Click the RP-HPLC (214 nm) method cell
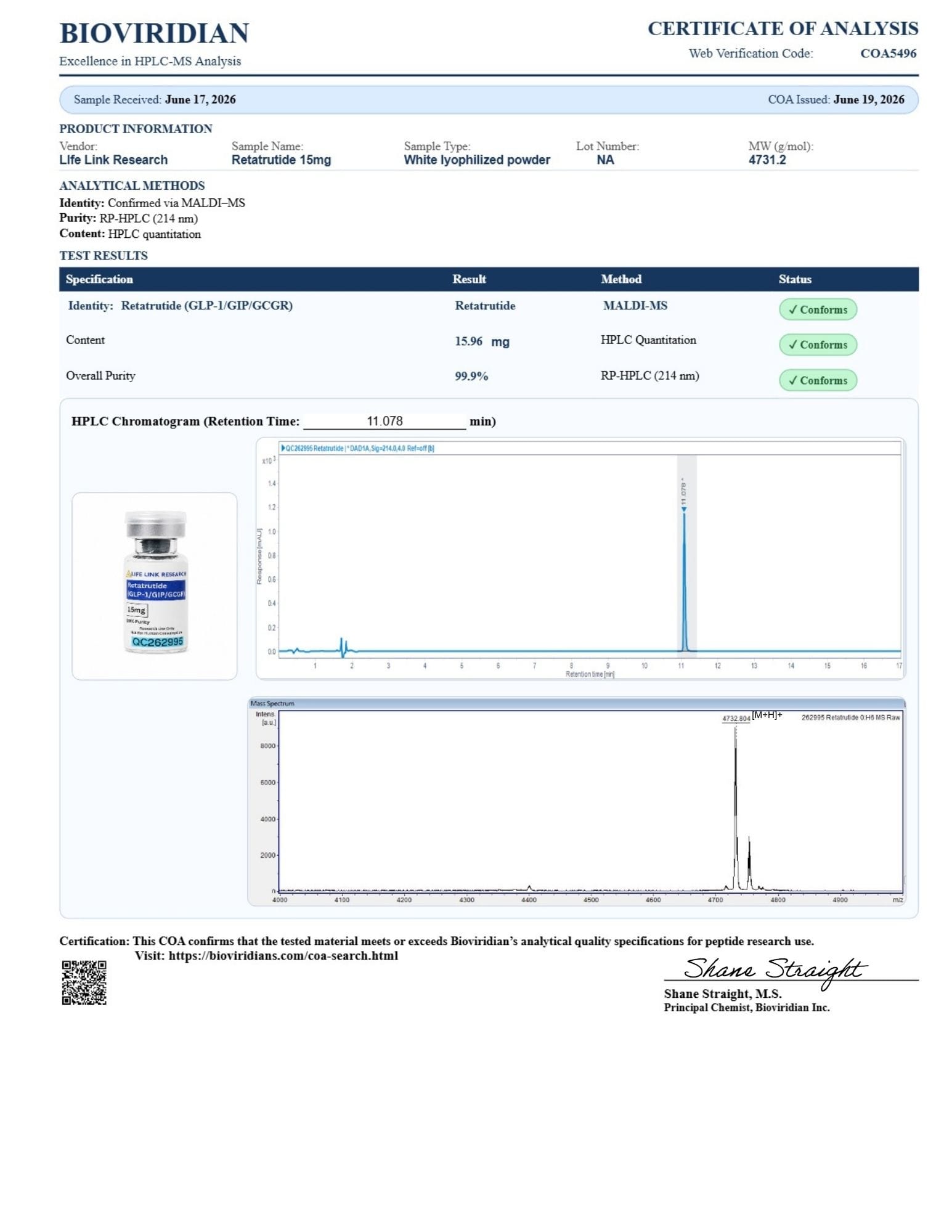The image size is (952, 1232). [x=649, y=376]
